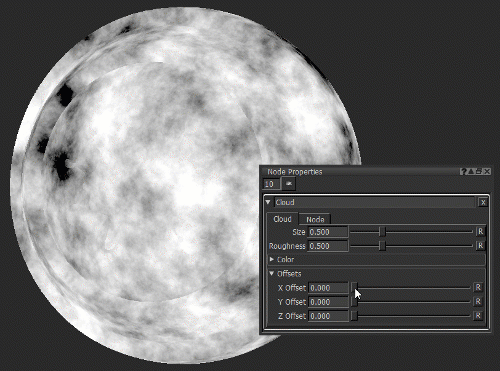Screen dimensions: 500x371
Task: Reset Y Offset with its R button
Action: (478, 301)
